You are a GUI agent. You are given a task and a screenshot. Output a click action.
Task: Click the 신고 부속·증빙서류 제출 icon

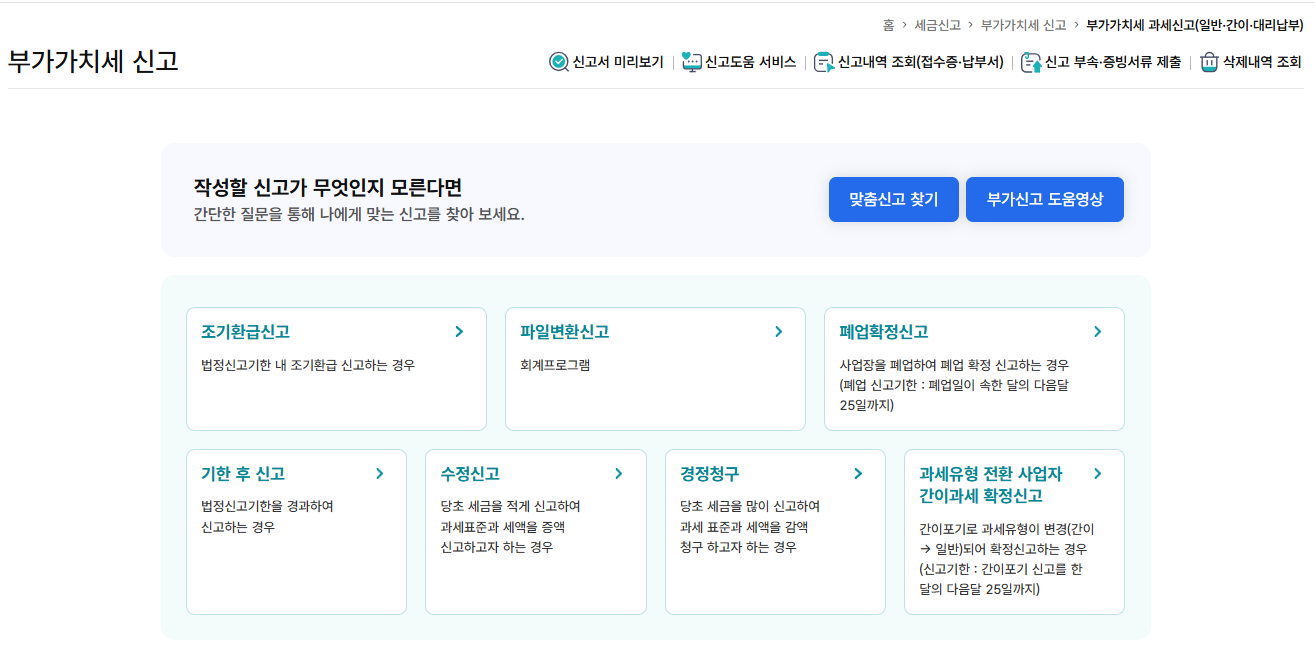tap(1031, 62)
